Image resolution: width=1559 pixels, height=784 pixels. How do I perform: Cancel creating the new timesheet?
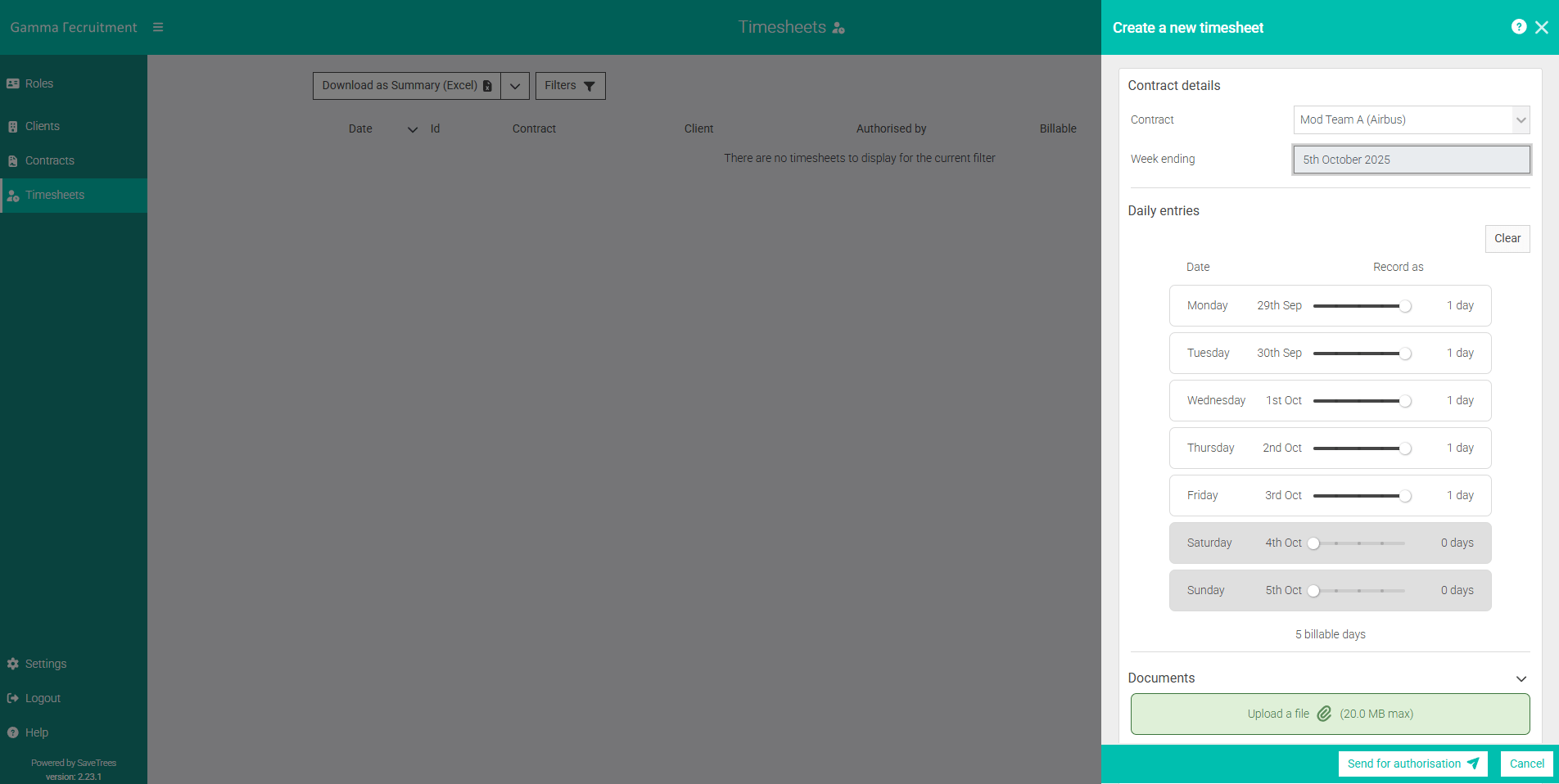click(1526, 764)
